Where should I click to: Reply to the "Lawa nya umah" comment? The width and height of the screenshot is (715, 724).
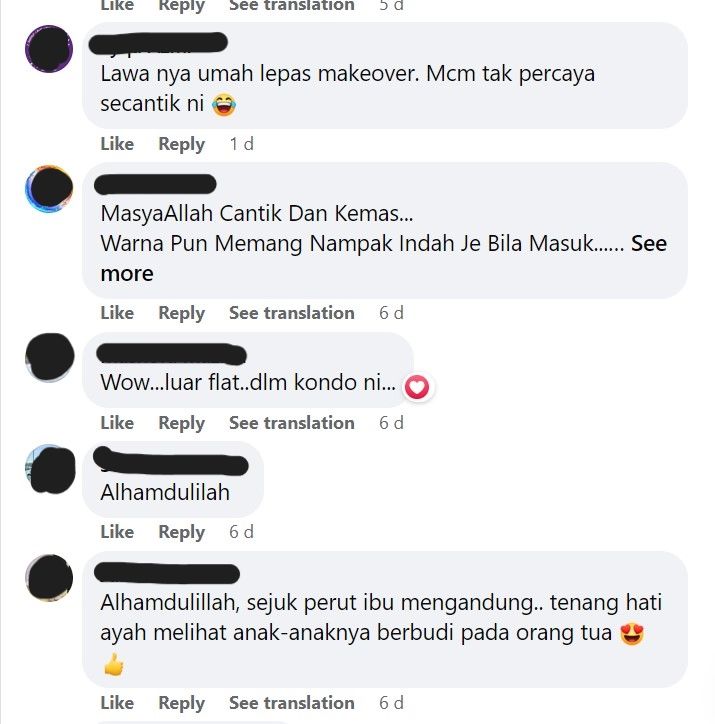click(x=181, y=144)
